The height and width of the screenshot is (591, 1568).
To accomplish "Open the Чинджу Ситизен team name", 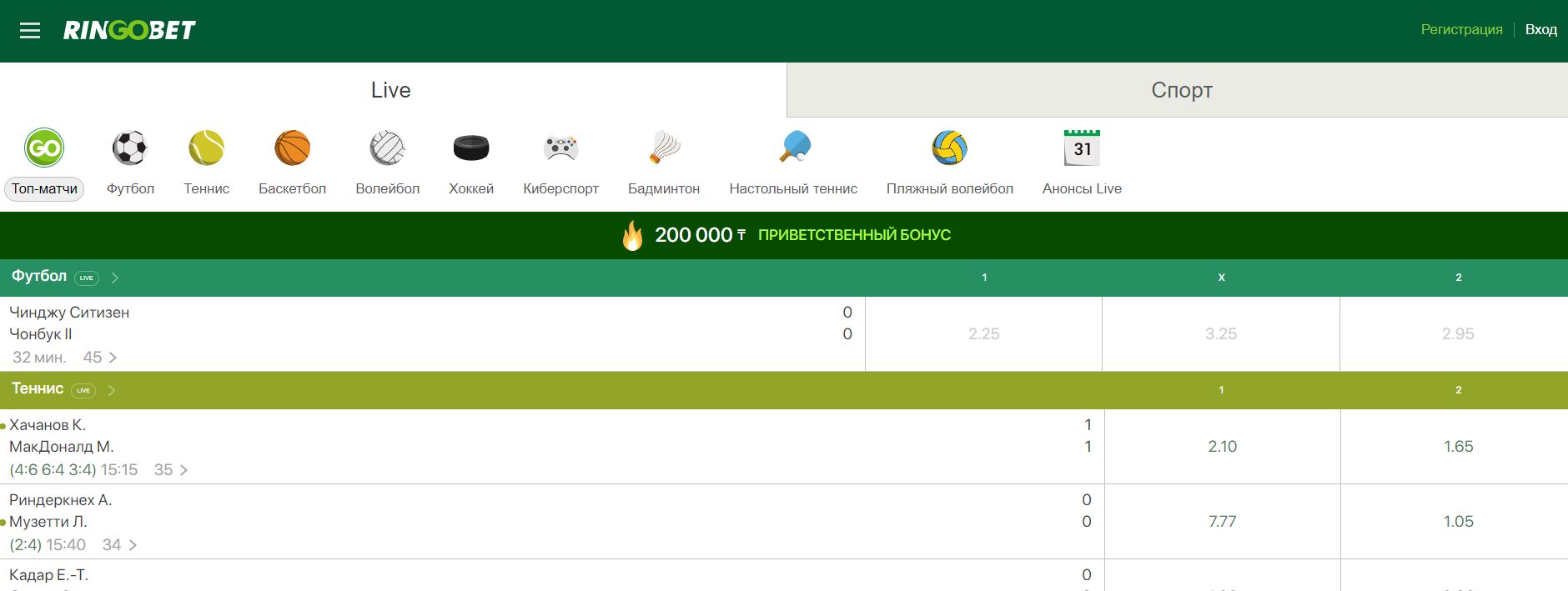I will pos(69,313).
